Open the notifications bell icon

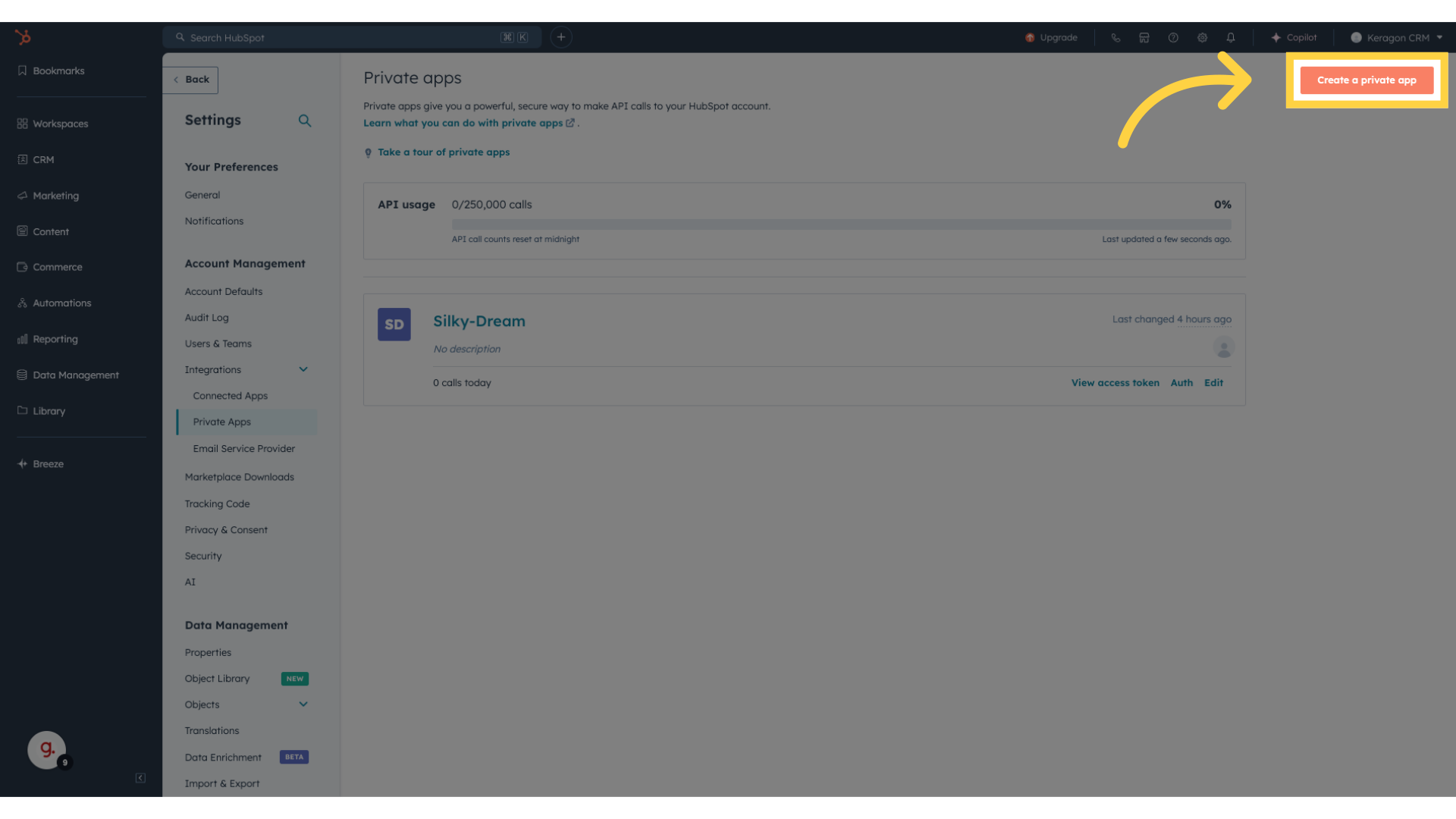(1231, 37)
